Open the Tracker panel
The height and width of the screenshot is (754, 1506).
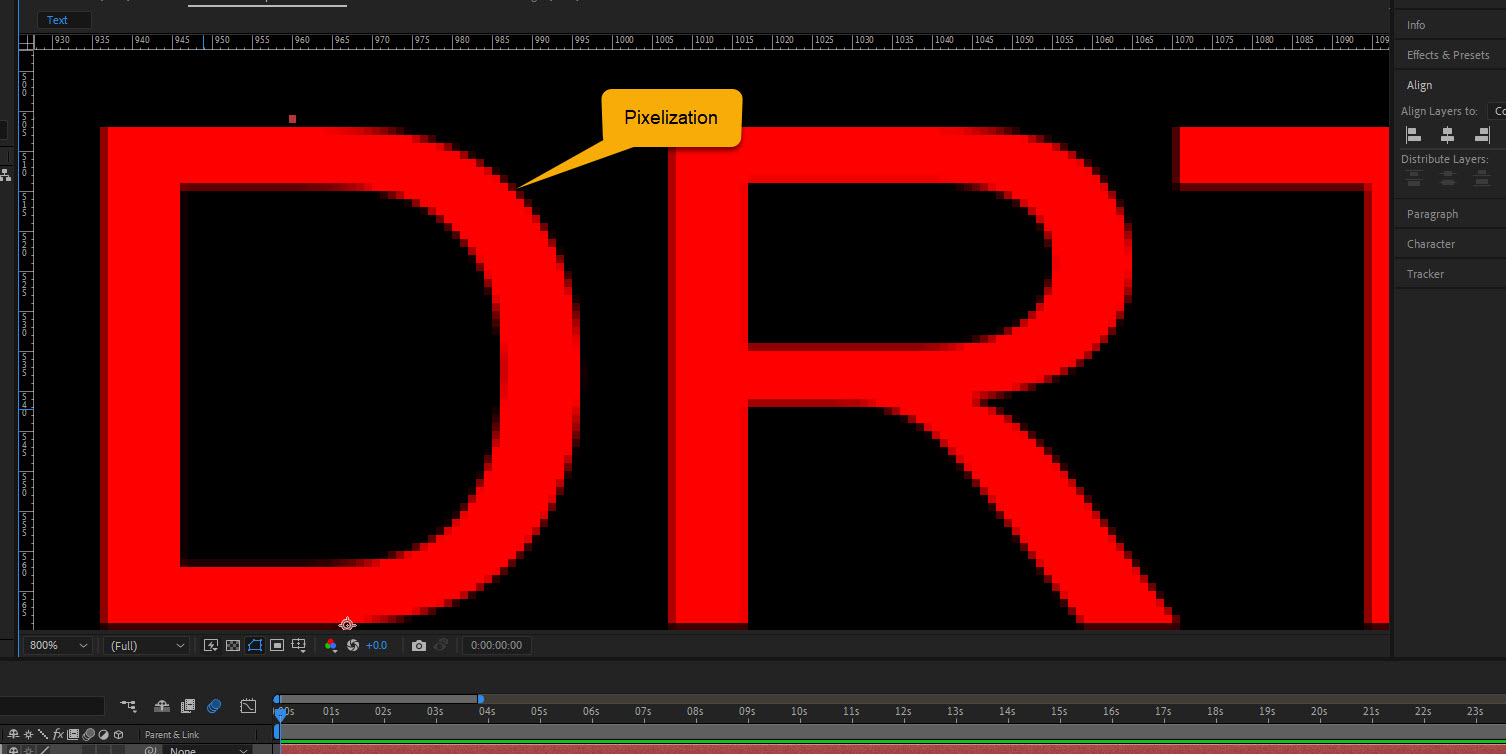point(1424,273)
